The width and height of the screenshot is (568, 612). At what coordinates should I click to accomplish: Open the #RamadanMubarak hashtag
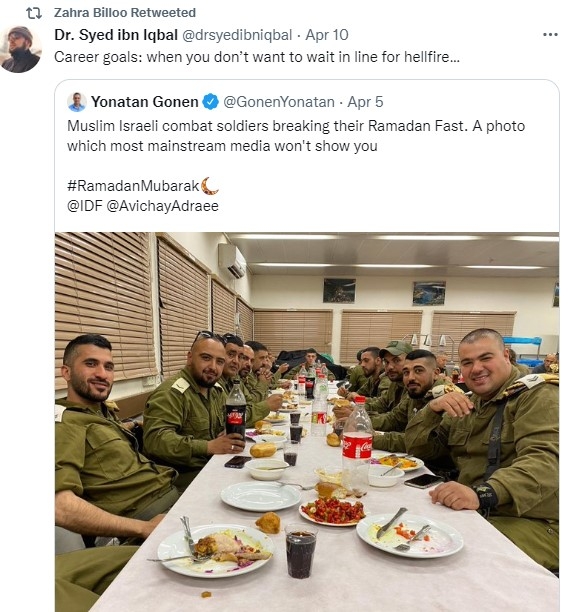click(133, 186)
